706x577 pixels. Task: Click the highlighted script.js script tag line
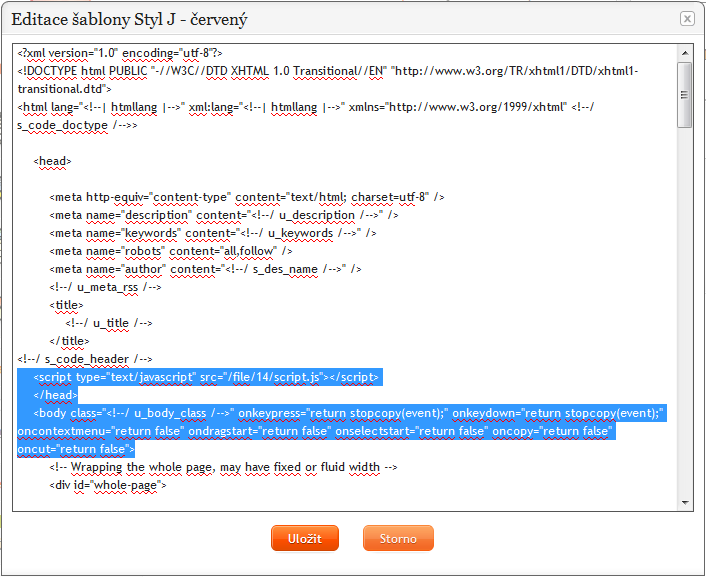tap(206, 377)
